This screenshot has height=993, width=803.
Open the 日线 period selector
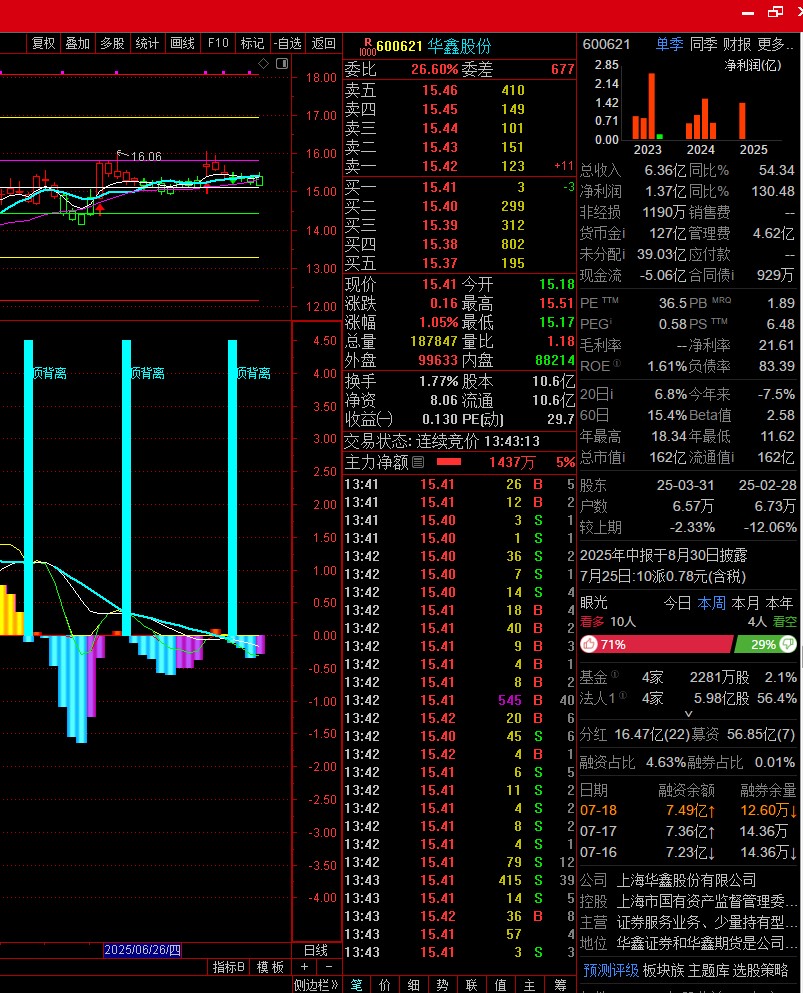pyautogui.click(x=315, y=950)
